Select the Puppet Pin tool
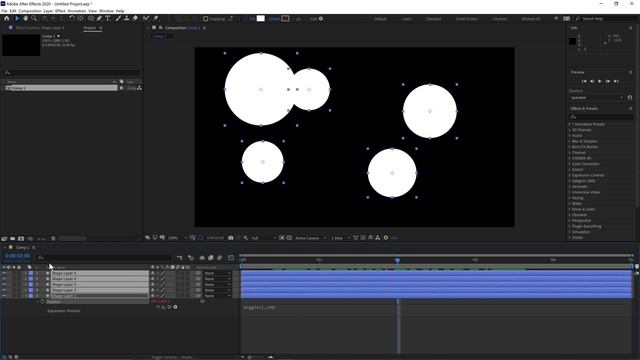Screen dimensions: 640x360 [156, 18]
